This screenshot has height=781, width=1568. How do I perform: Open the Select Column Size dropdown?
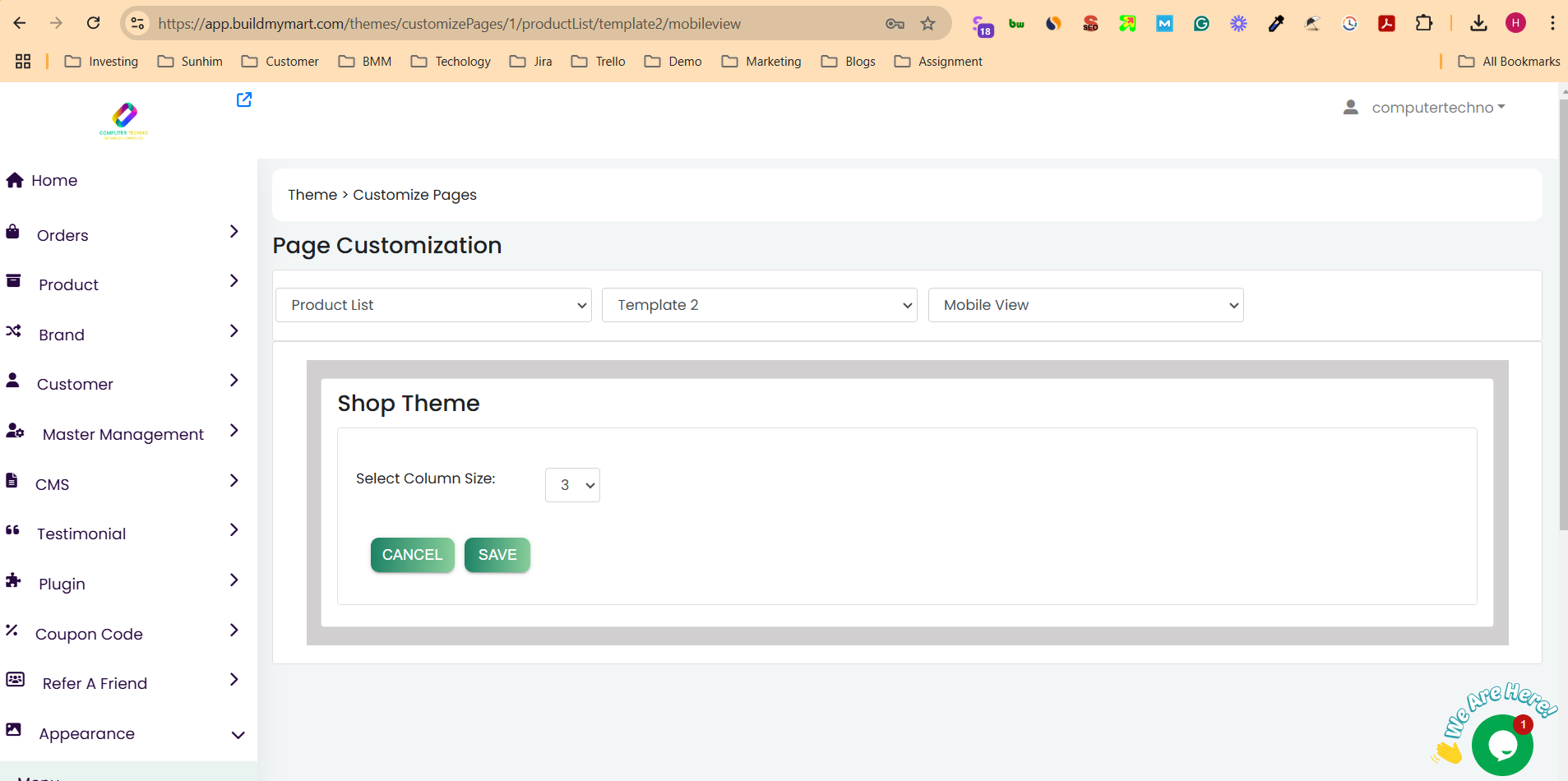coord(572,485)
